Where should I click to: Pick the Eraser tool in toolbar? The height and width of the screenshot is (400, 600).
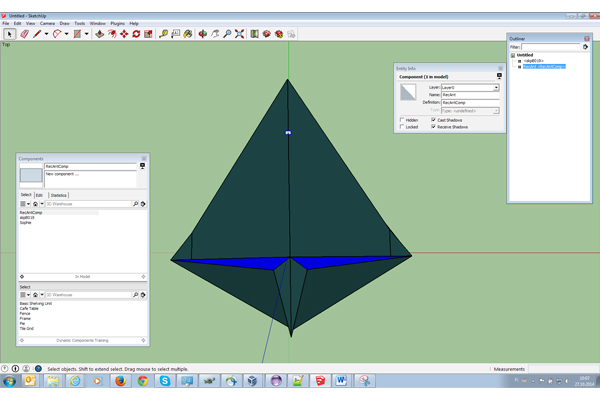click(x=24, y=34)
